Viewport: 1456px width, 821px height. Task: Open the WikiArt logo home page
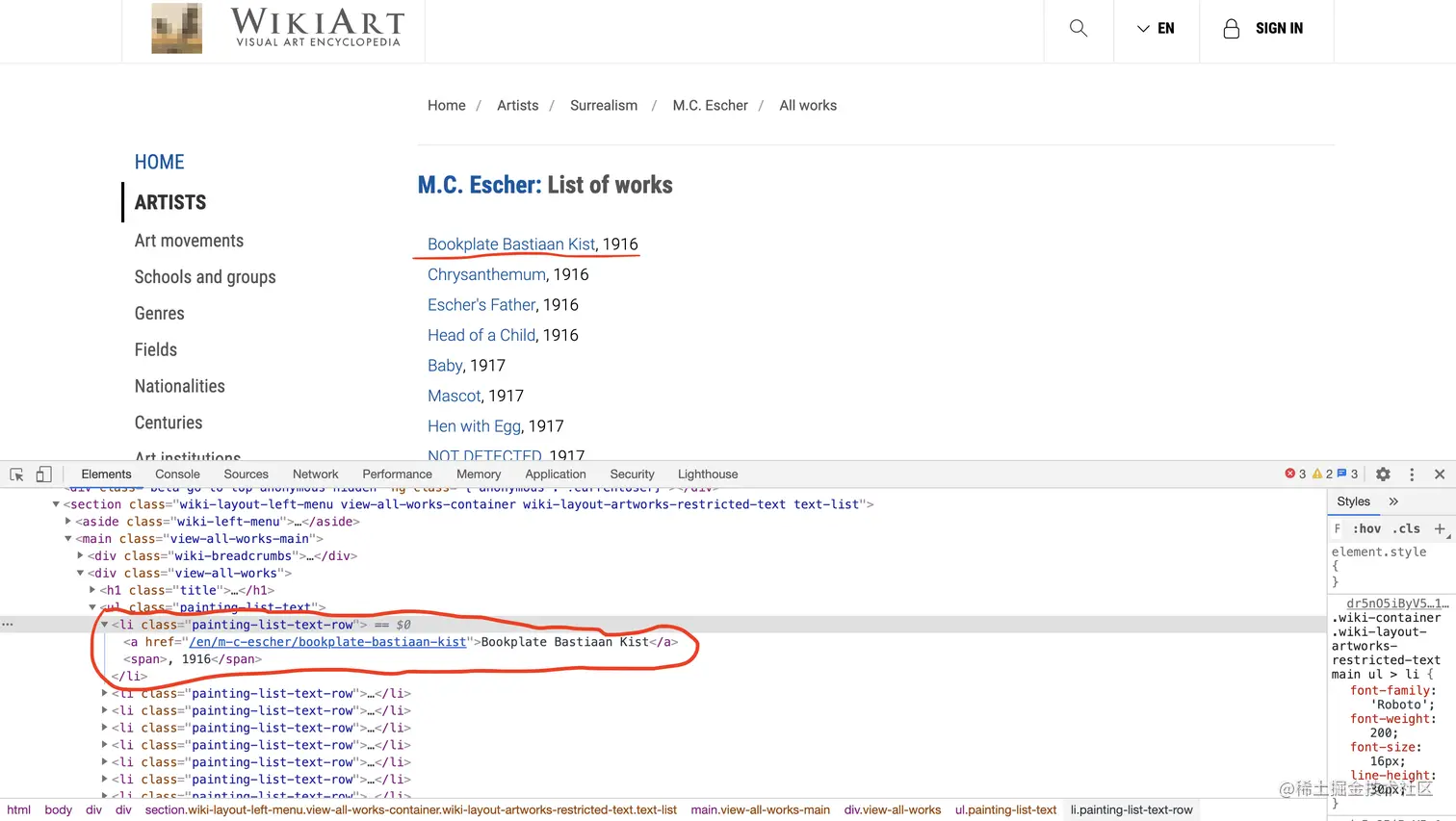(277, 28)
